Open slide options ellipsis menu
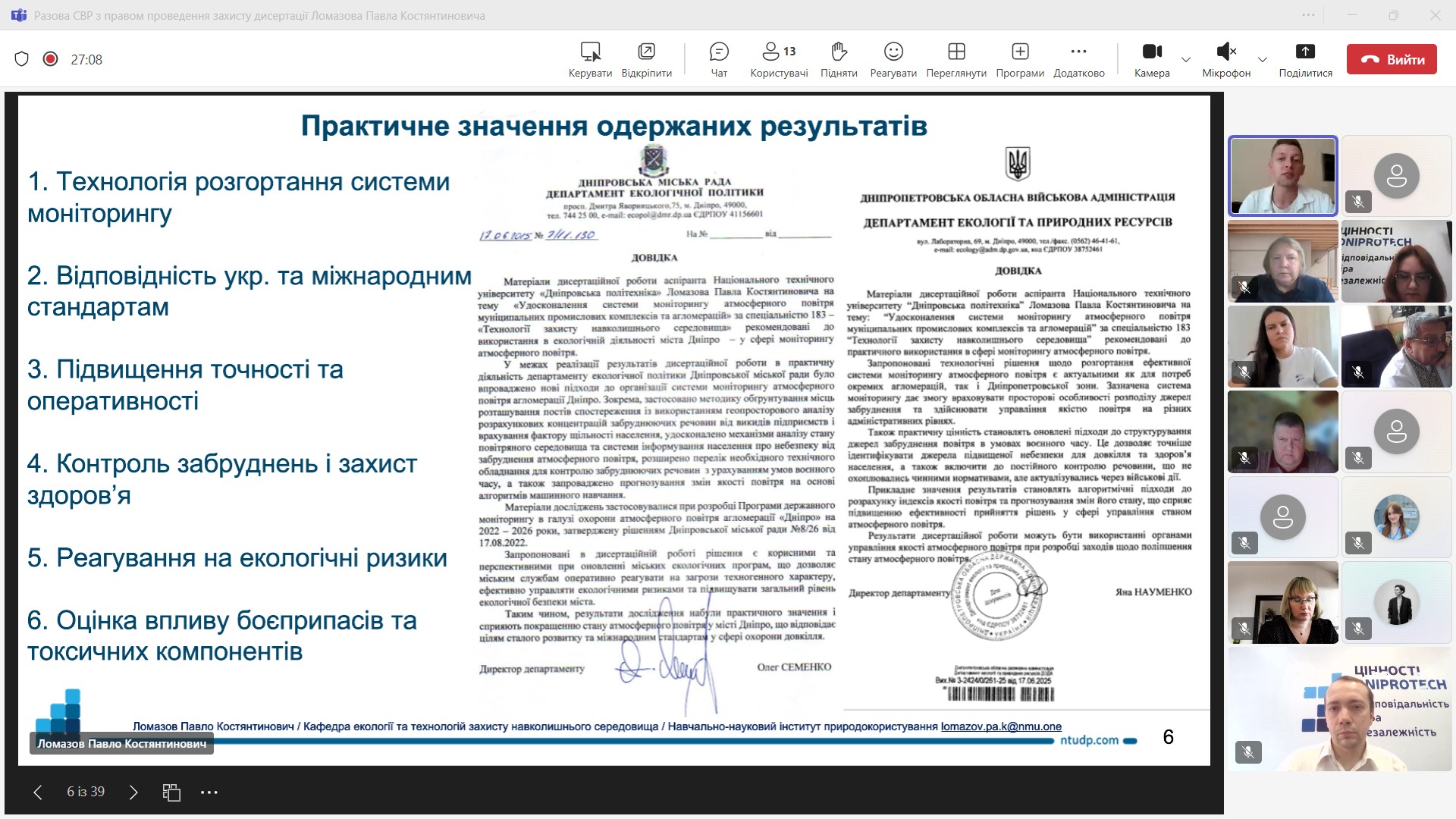This screenshot has height=819, width=1456. pos(209,792)
